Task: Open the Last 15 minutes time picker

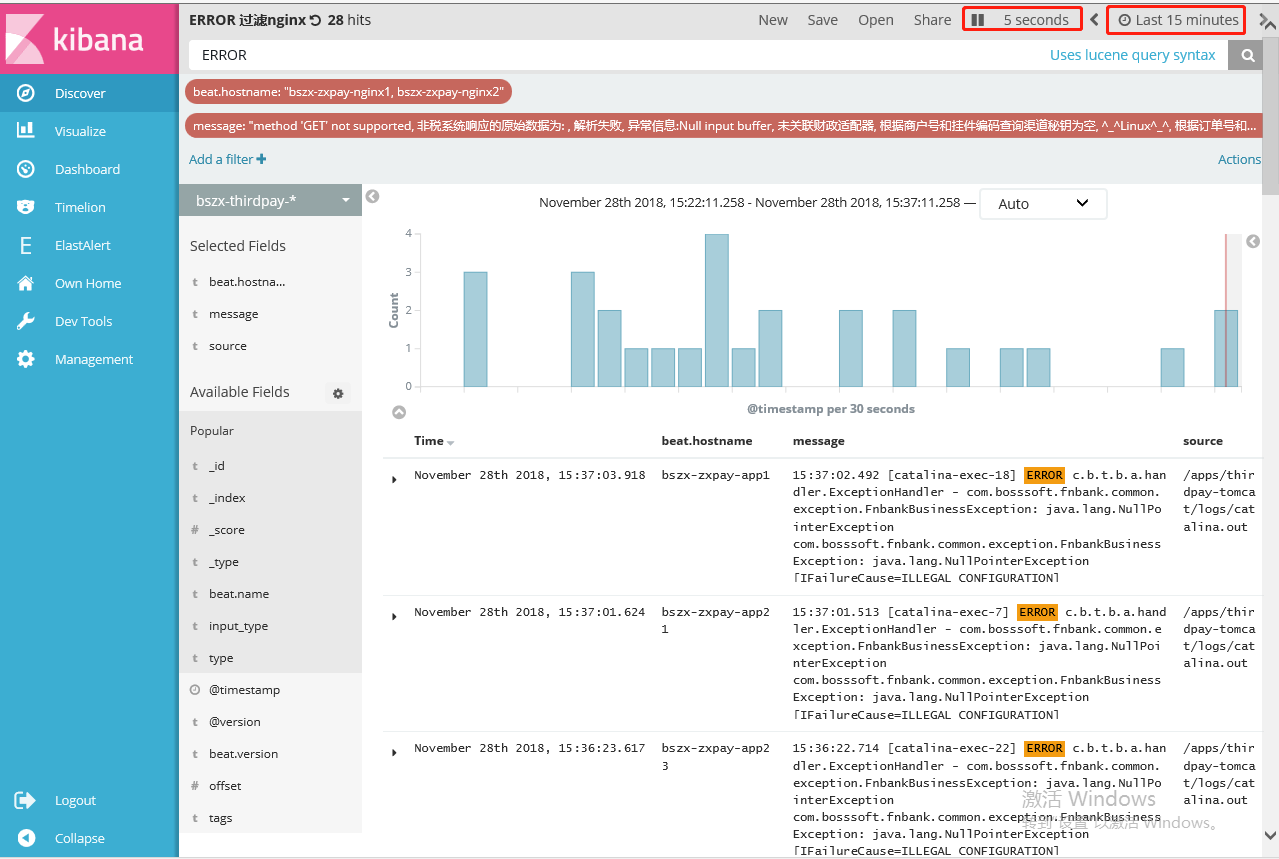Action: click(x=1177, y=20)
